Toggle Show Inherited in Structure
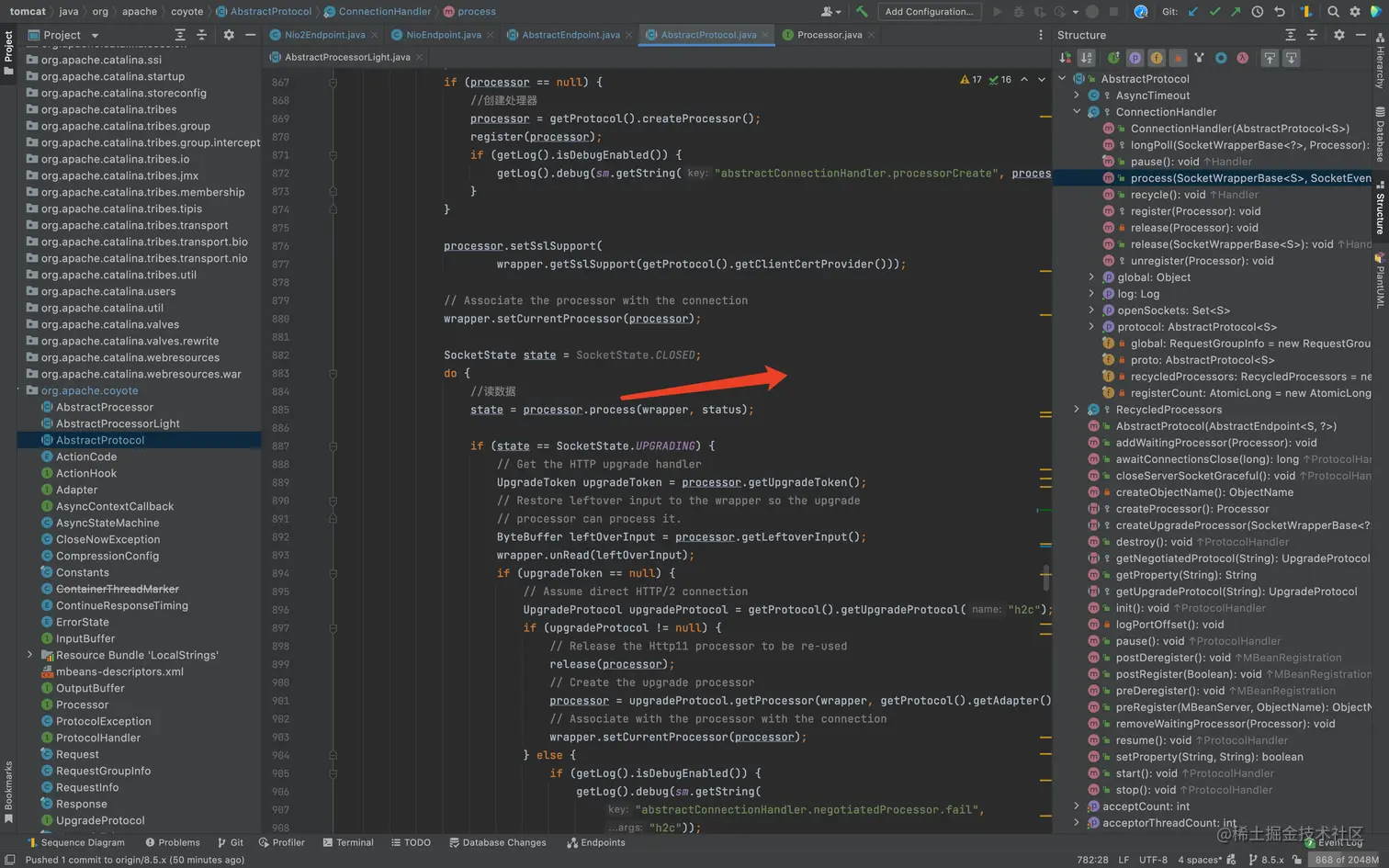Screen dimensions: 1389x868 point(1113,58)
